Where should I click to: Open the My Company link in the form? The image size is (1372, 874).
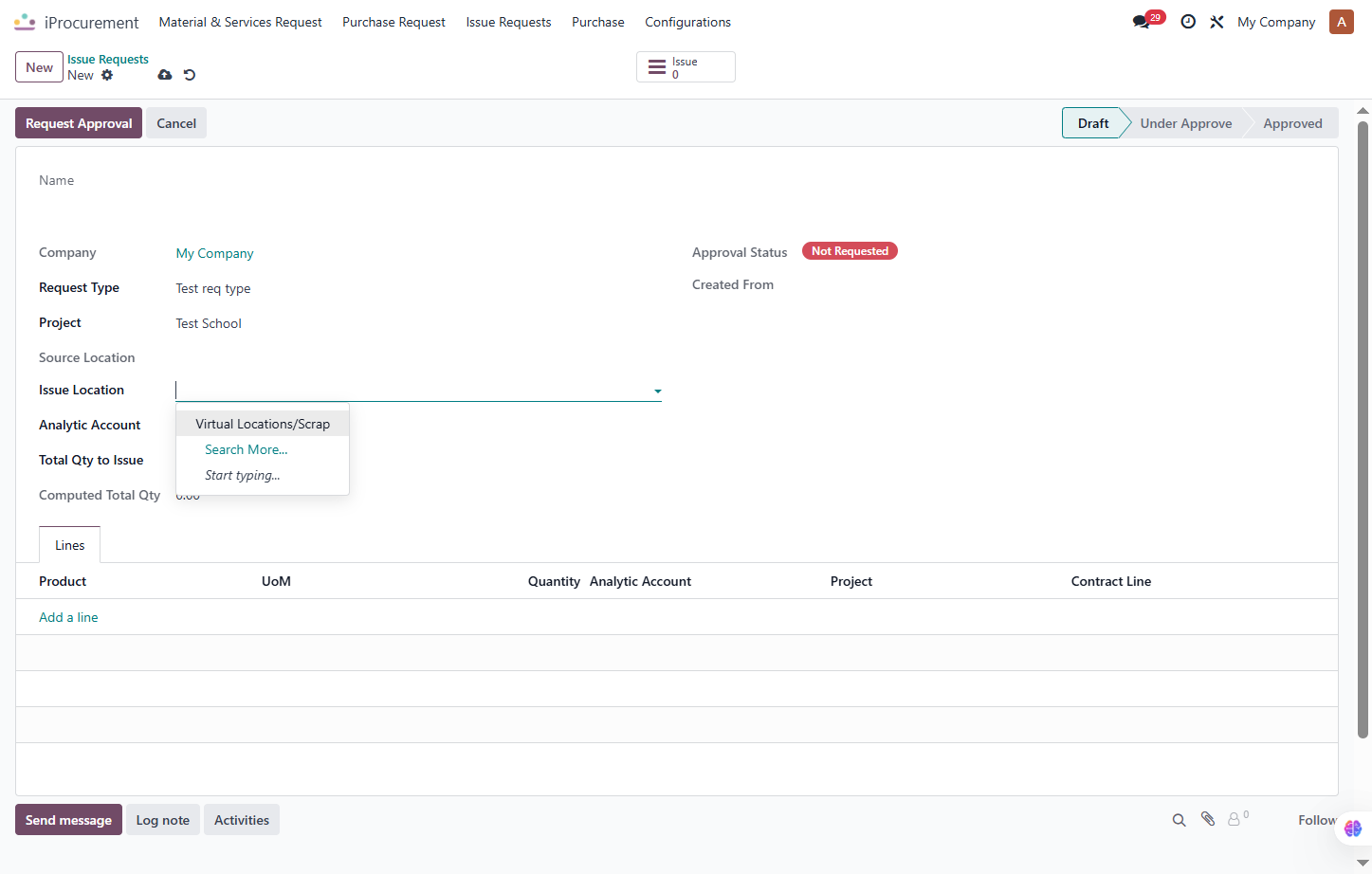(215, 253)
